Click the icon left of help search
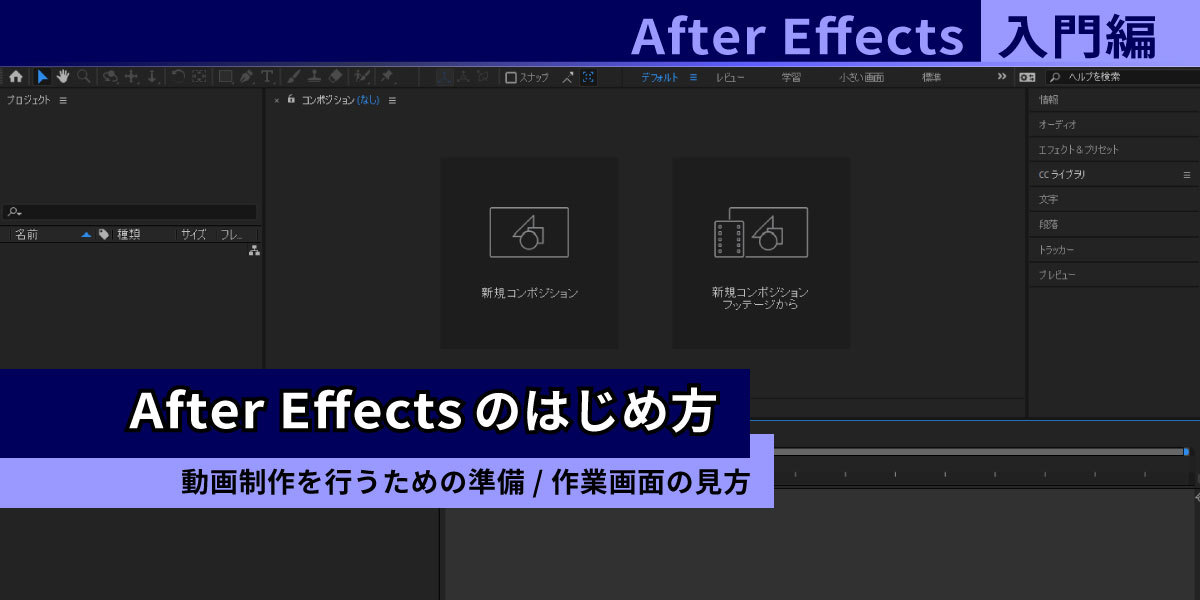This screenshot has width=1200, height=600. coord(1027,76)
